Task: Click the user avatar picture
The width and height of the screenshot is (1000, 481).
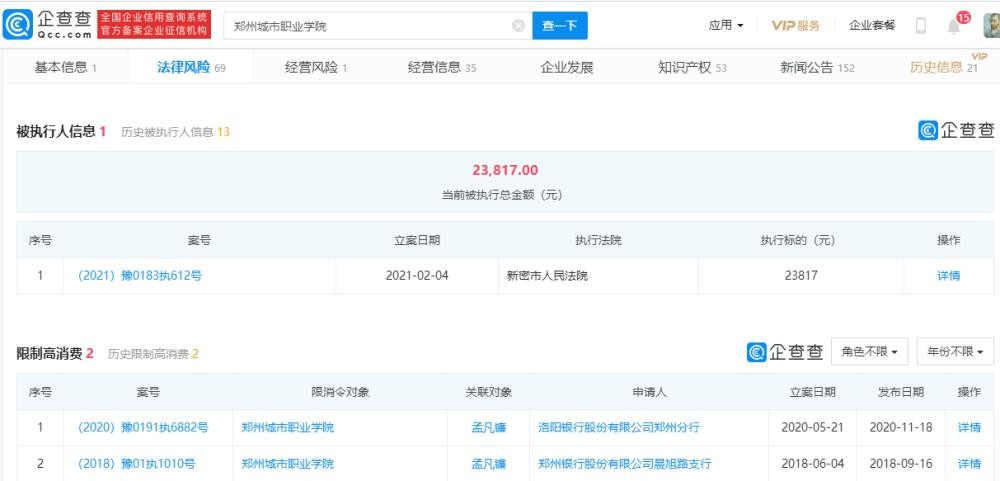Action: click(x=990, y=26)
